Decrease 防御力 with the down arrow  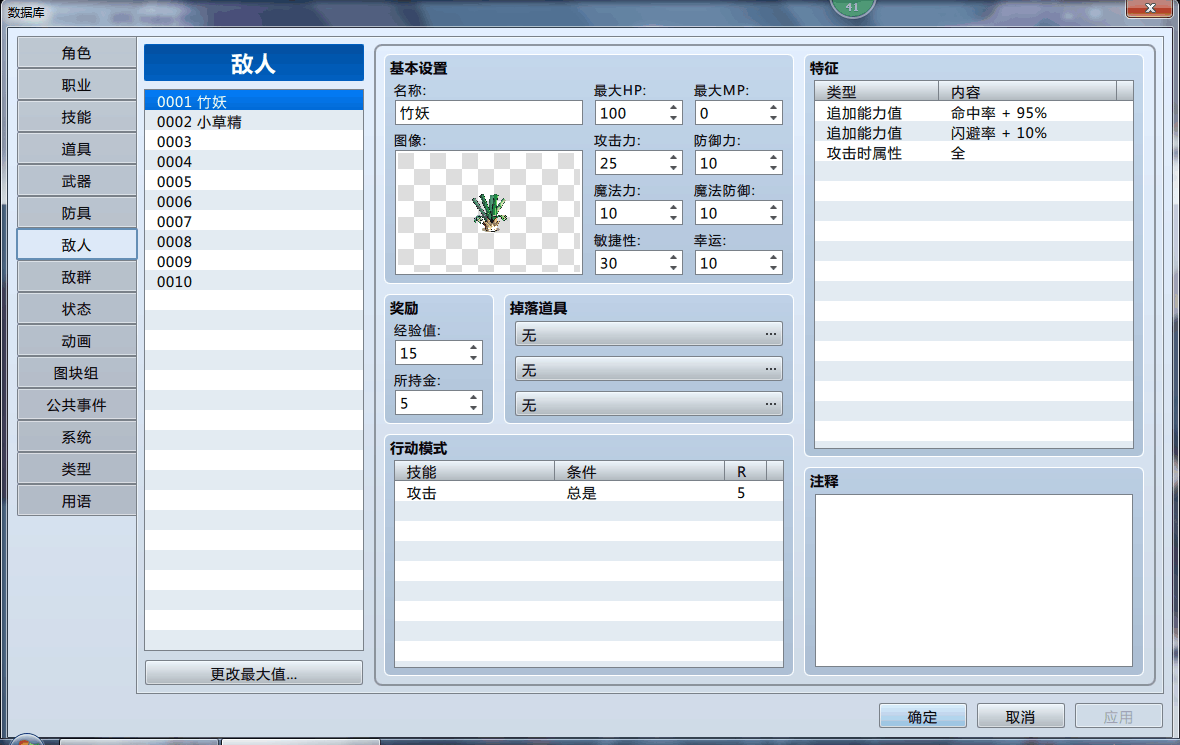774,169
